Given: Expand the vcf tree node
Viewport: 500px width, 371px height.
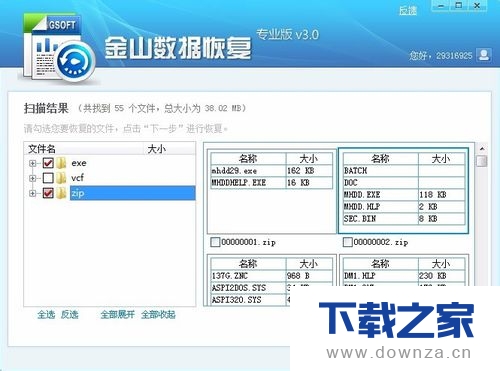Looking at the screenshot, I should coord(32,178).
